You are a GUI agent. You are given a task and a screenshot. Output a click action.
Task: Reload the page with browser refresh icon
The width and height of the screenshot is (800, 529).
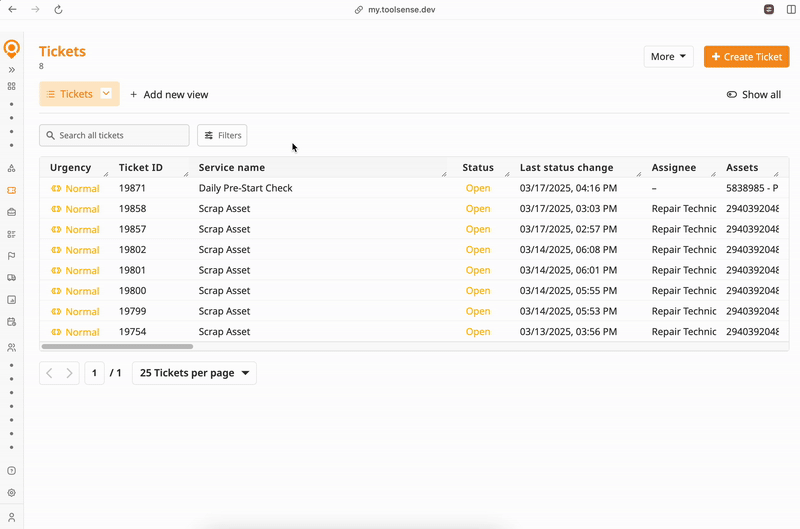click(x=58, y=10)
